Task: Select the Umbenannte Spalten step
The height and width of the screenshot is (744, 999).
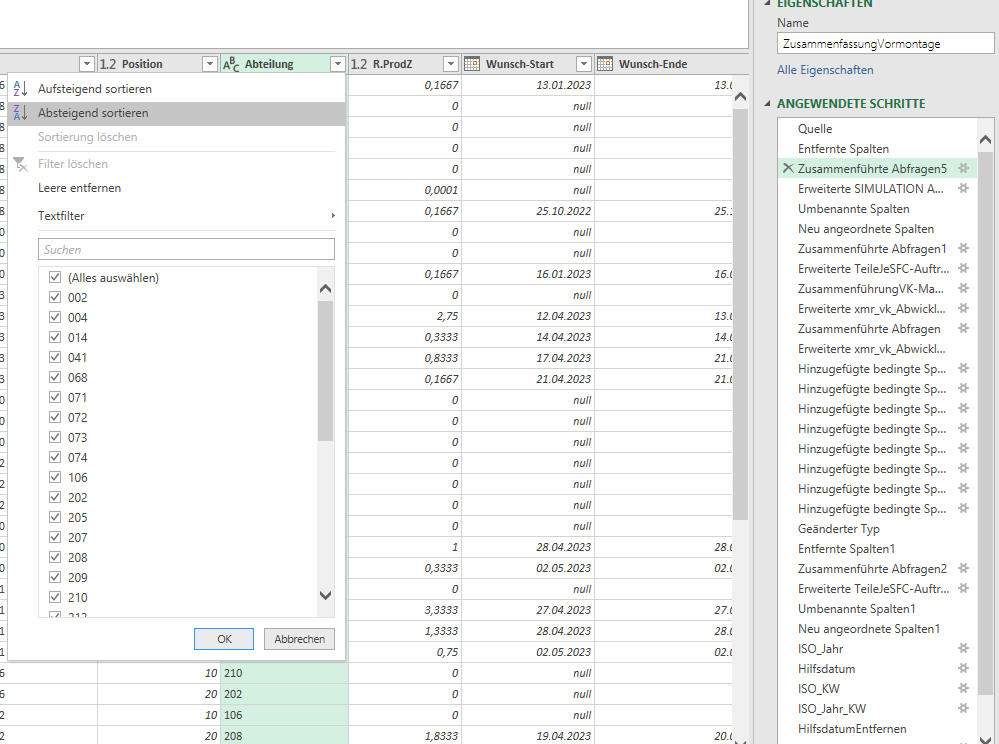Action: point(853,209)
